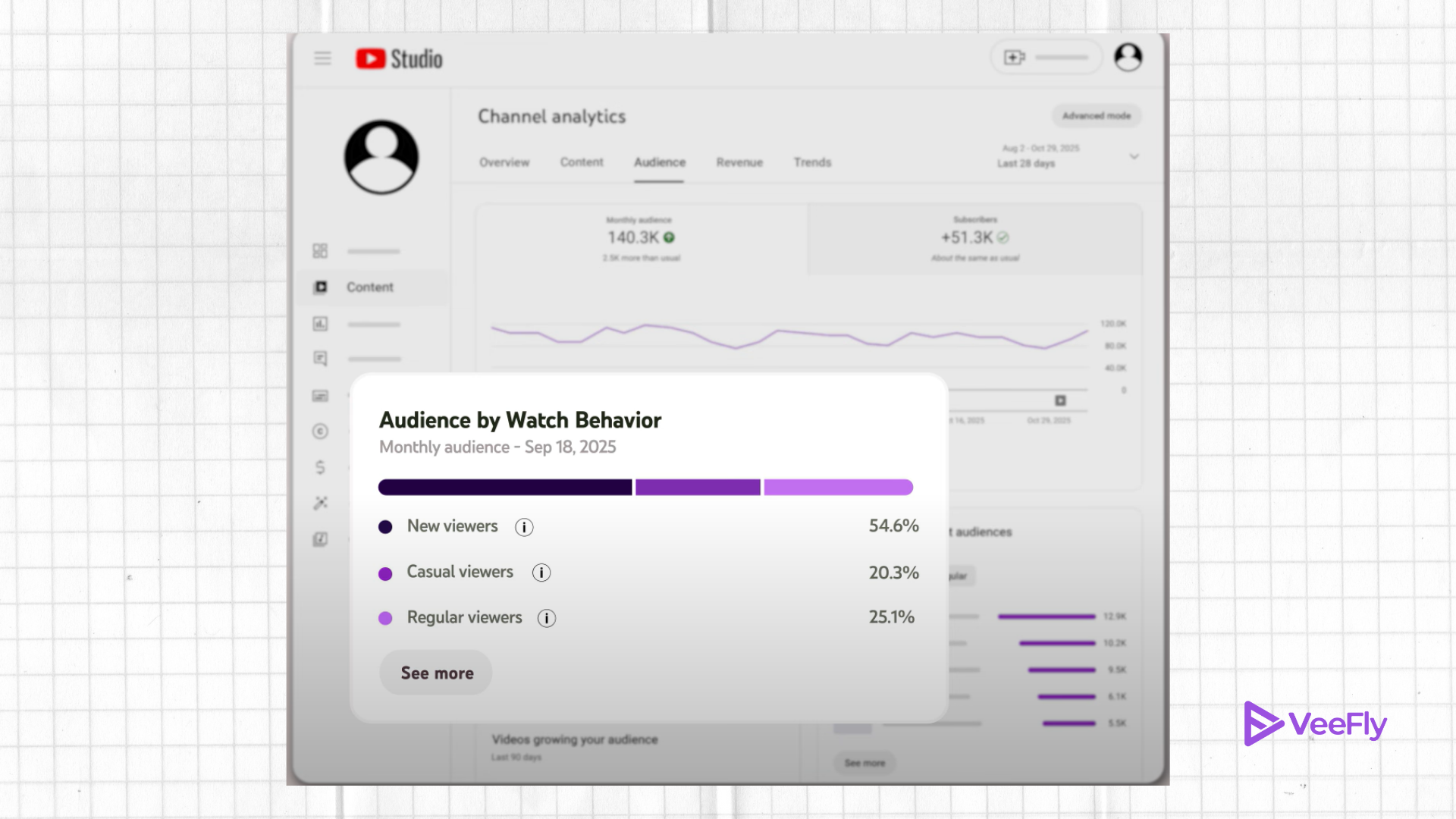
Task: Open the Earn dollar-sign sidebar icon
Action: pos(321,467)
